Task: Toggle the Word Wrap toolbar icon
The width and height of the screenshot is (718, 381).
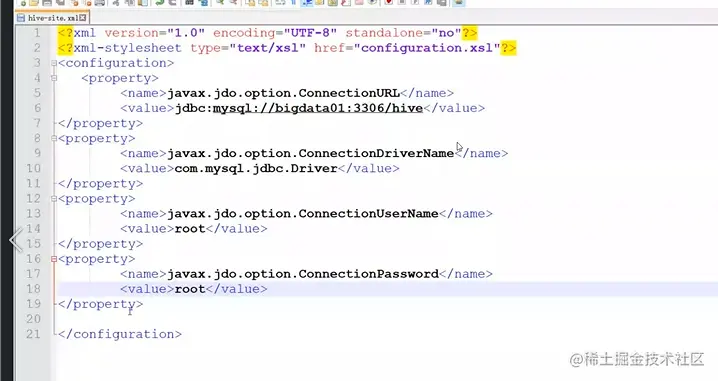Action: [x=280, y=2]
